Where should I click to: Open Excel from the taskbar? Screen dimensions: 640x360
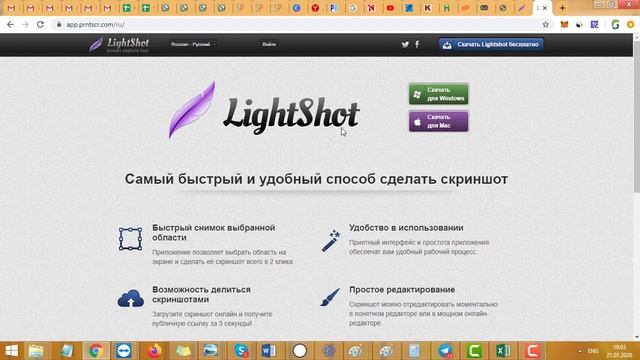503,351
